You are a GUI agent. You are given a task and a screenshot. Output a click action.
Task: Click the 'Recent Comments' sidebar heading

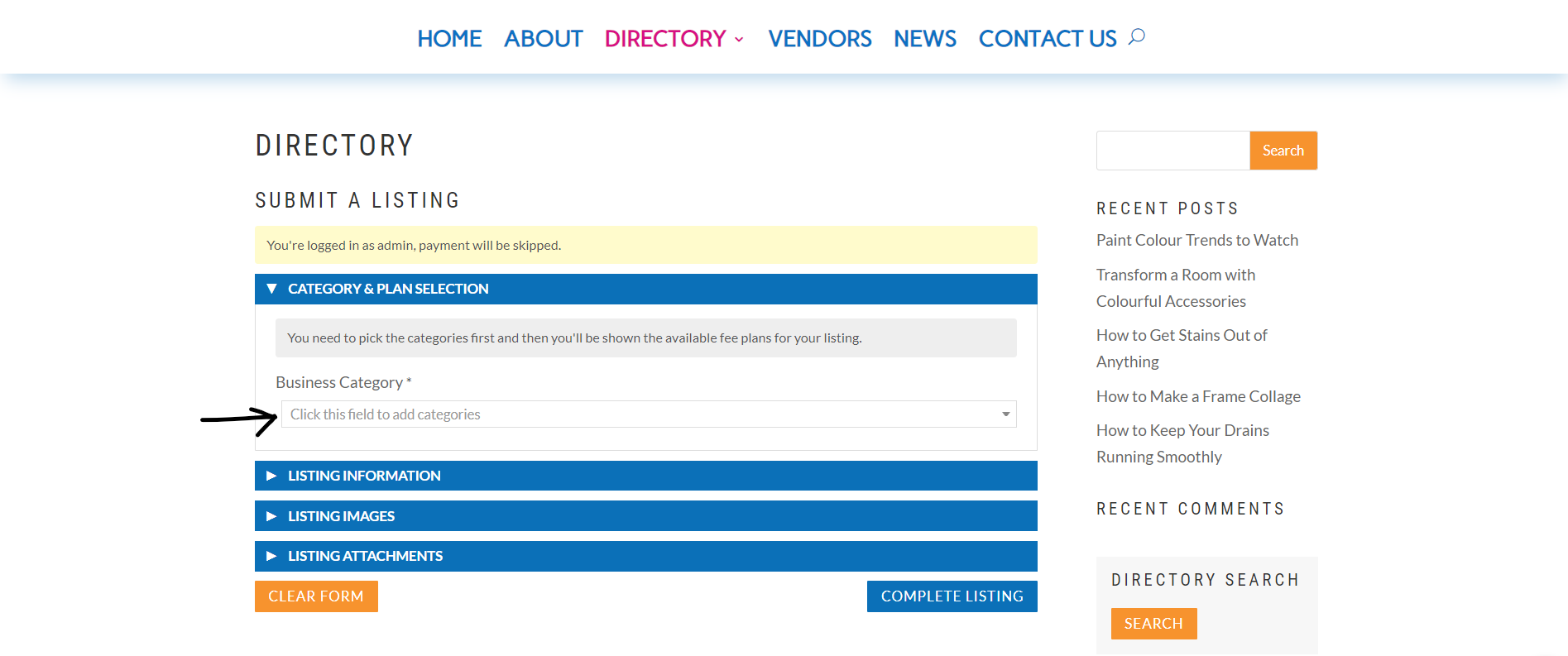point(1190,509)
